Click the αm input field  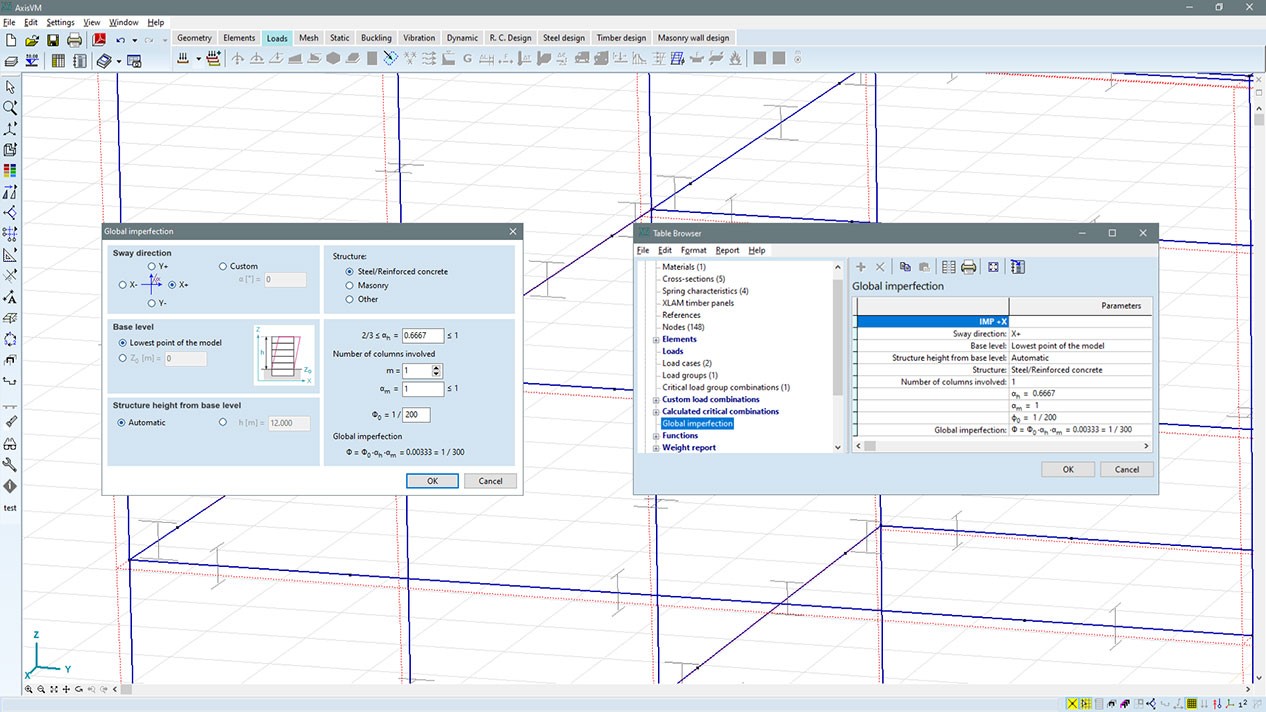tap(423, 389)
